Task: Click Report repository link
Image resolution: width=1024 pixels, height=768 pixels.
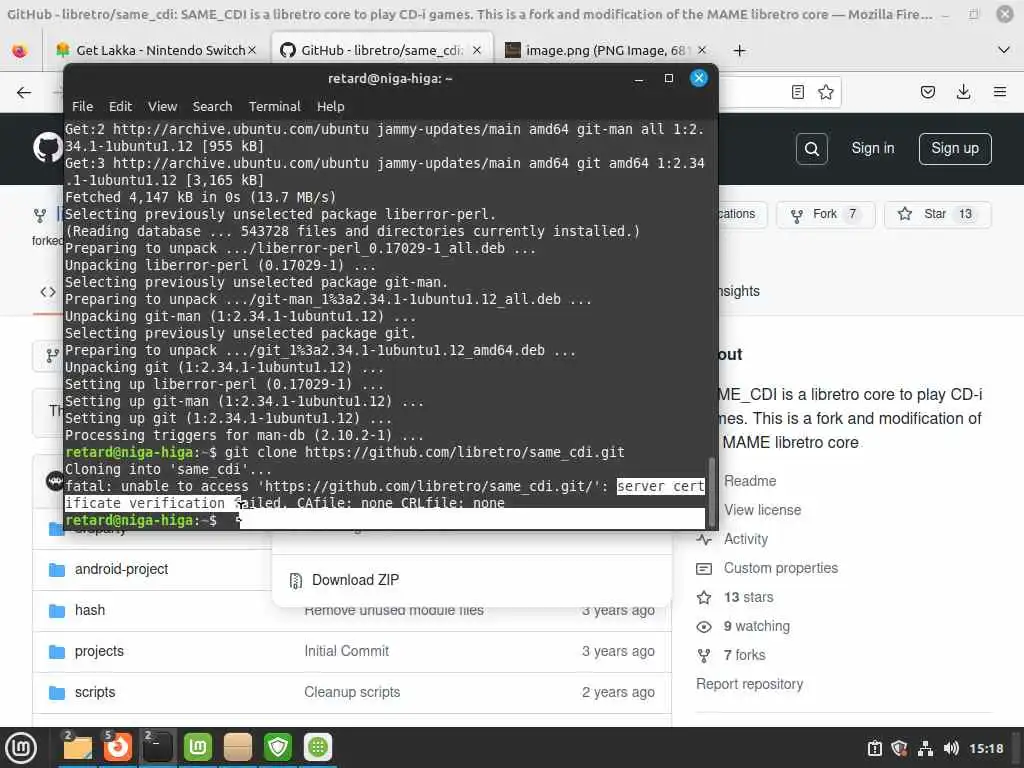Action: (x=749, y=684)
